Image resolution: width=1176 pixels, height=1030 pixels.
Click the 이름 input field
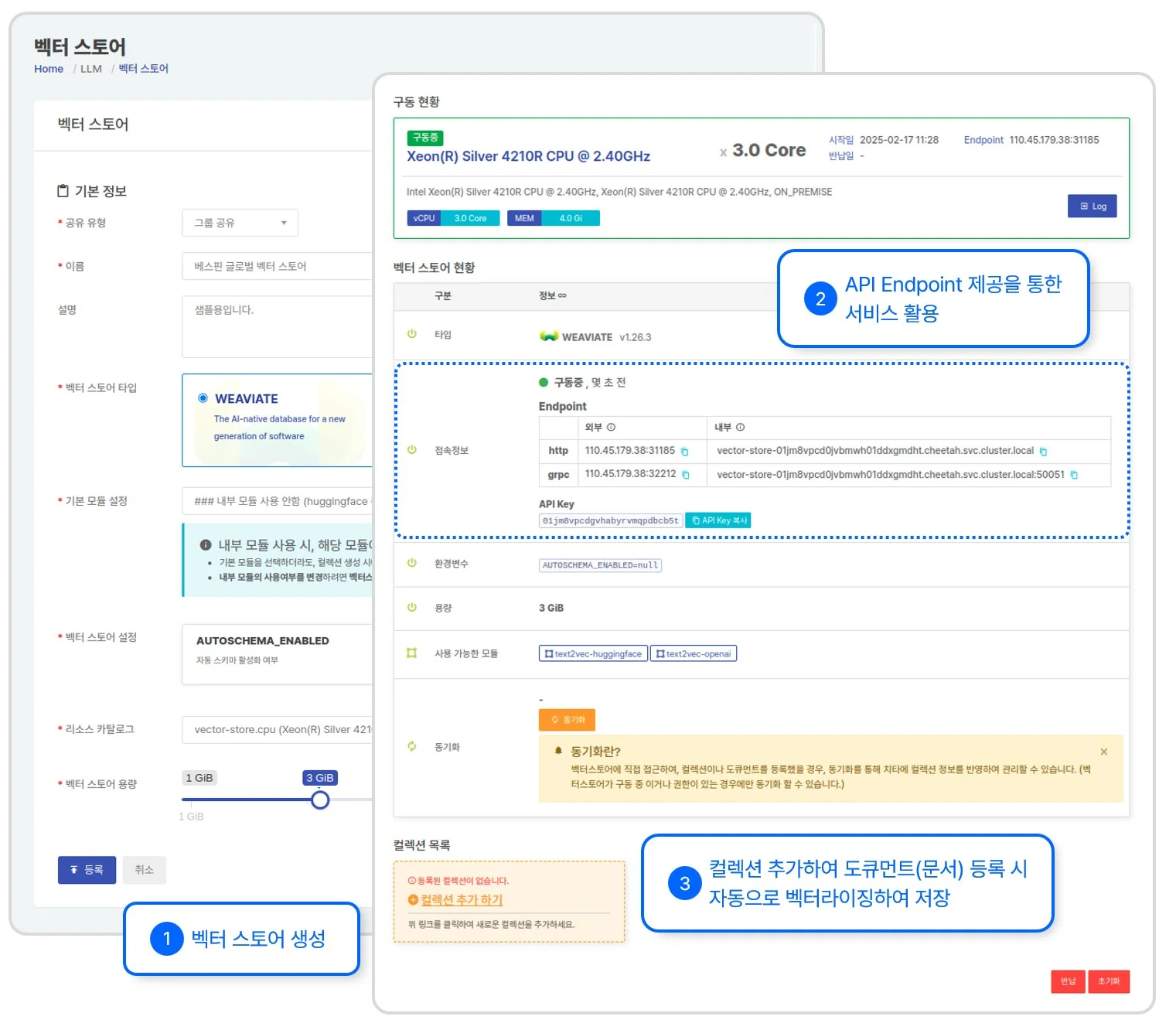278,266
